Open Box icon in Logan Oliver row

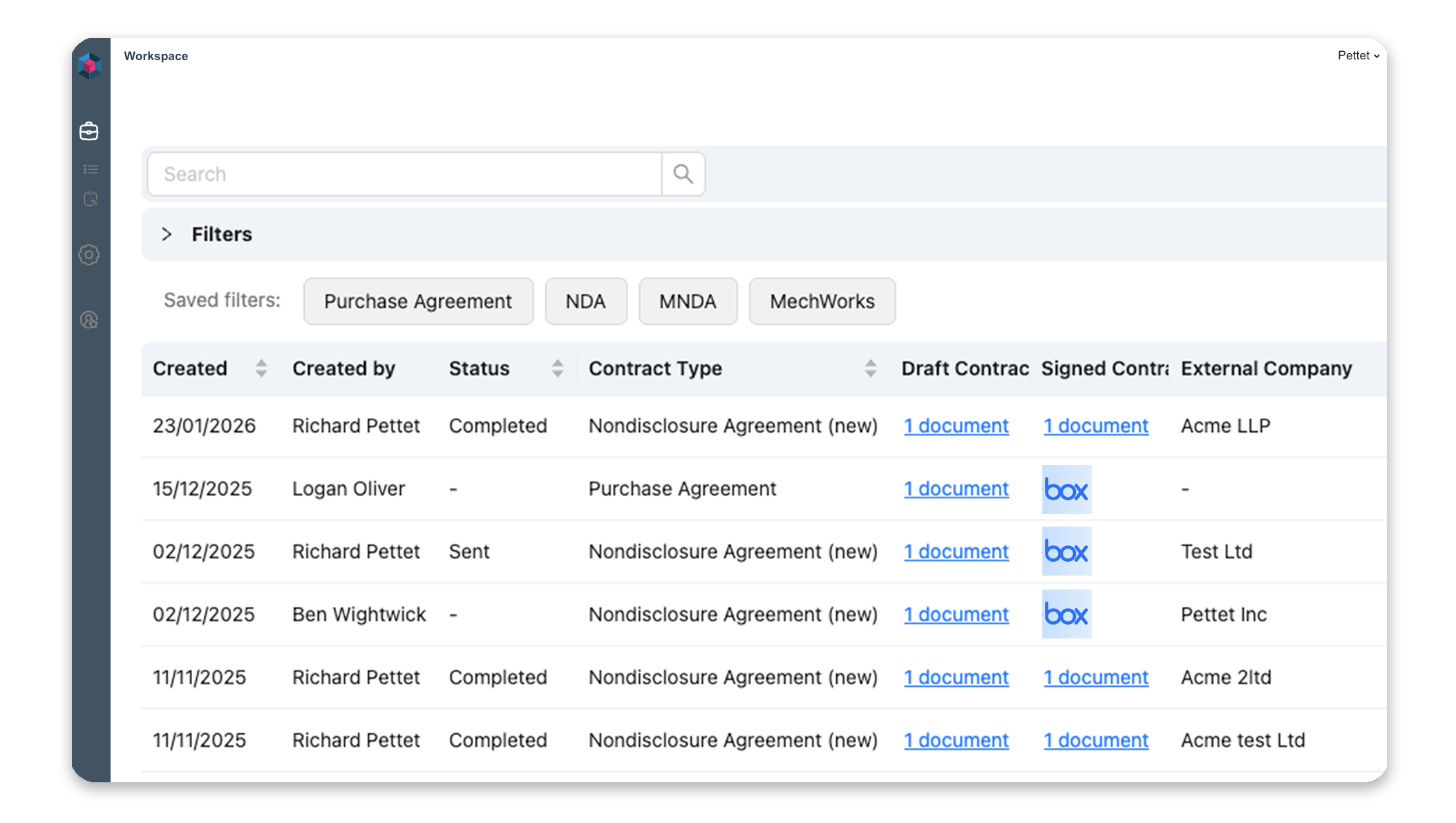(x=1066, y=489)
